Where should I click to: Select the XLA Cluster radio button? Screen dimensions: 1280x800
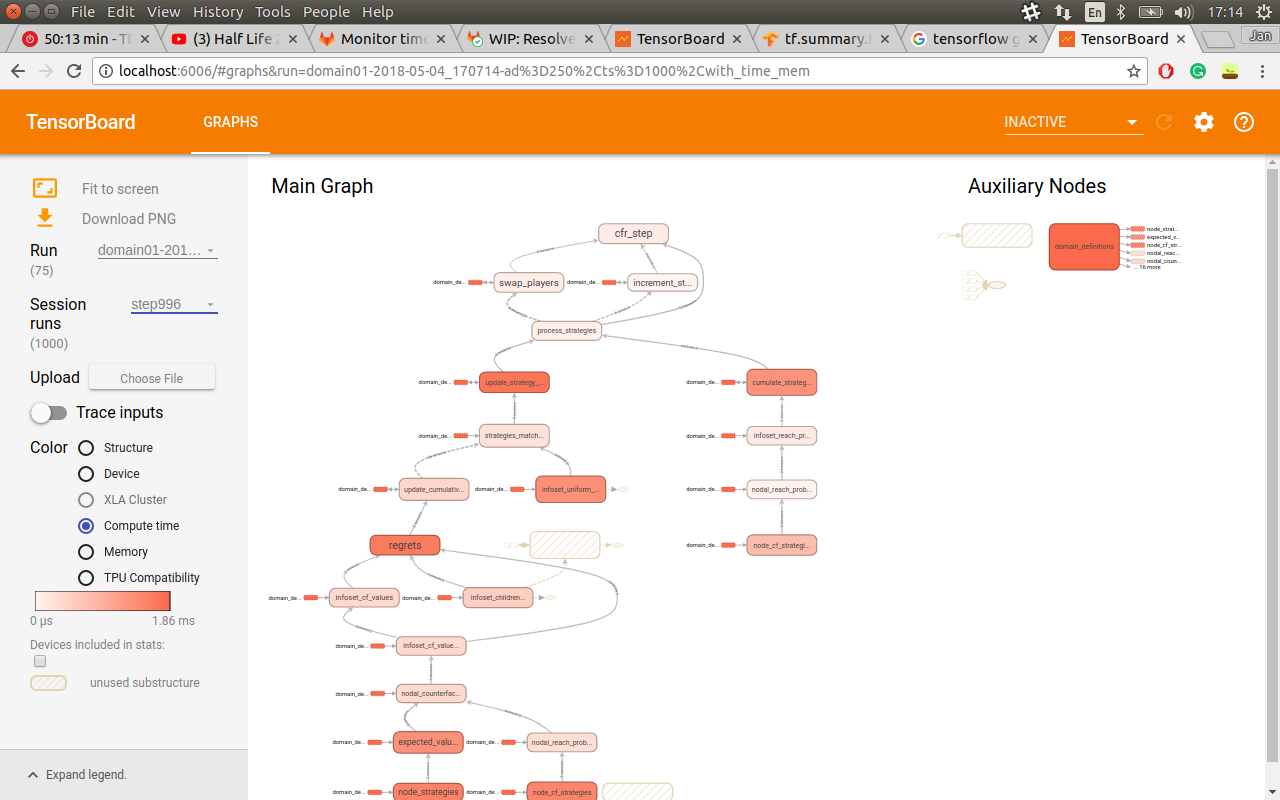86,500
